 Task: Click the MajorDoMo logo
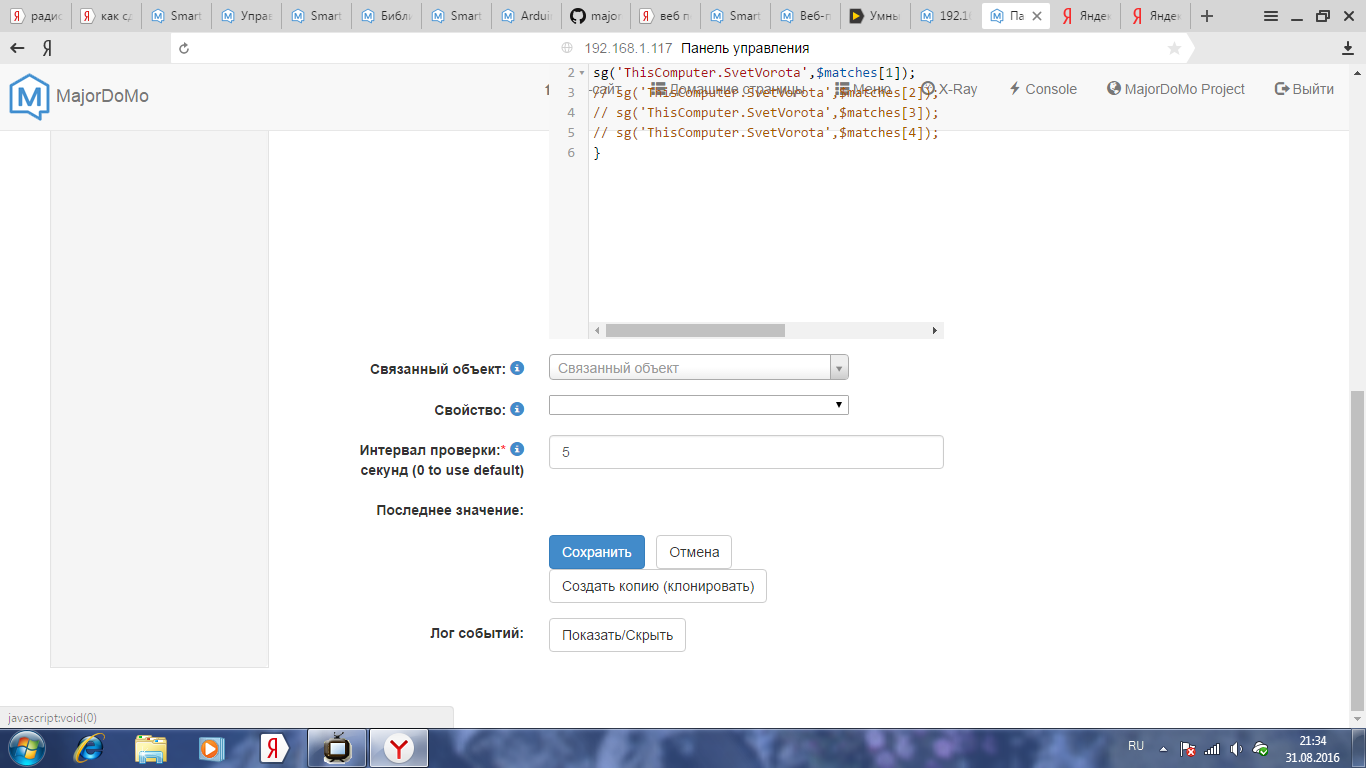79,96
